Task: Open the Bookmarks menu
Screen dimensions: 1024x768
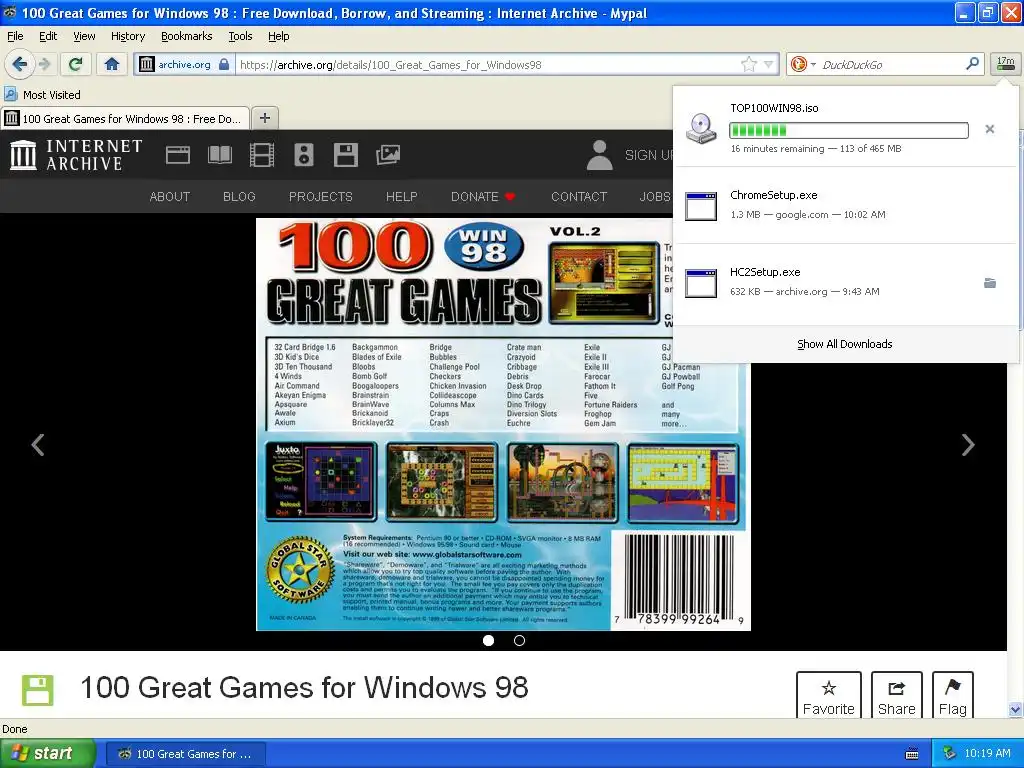Action: 187,36
